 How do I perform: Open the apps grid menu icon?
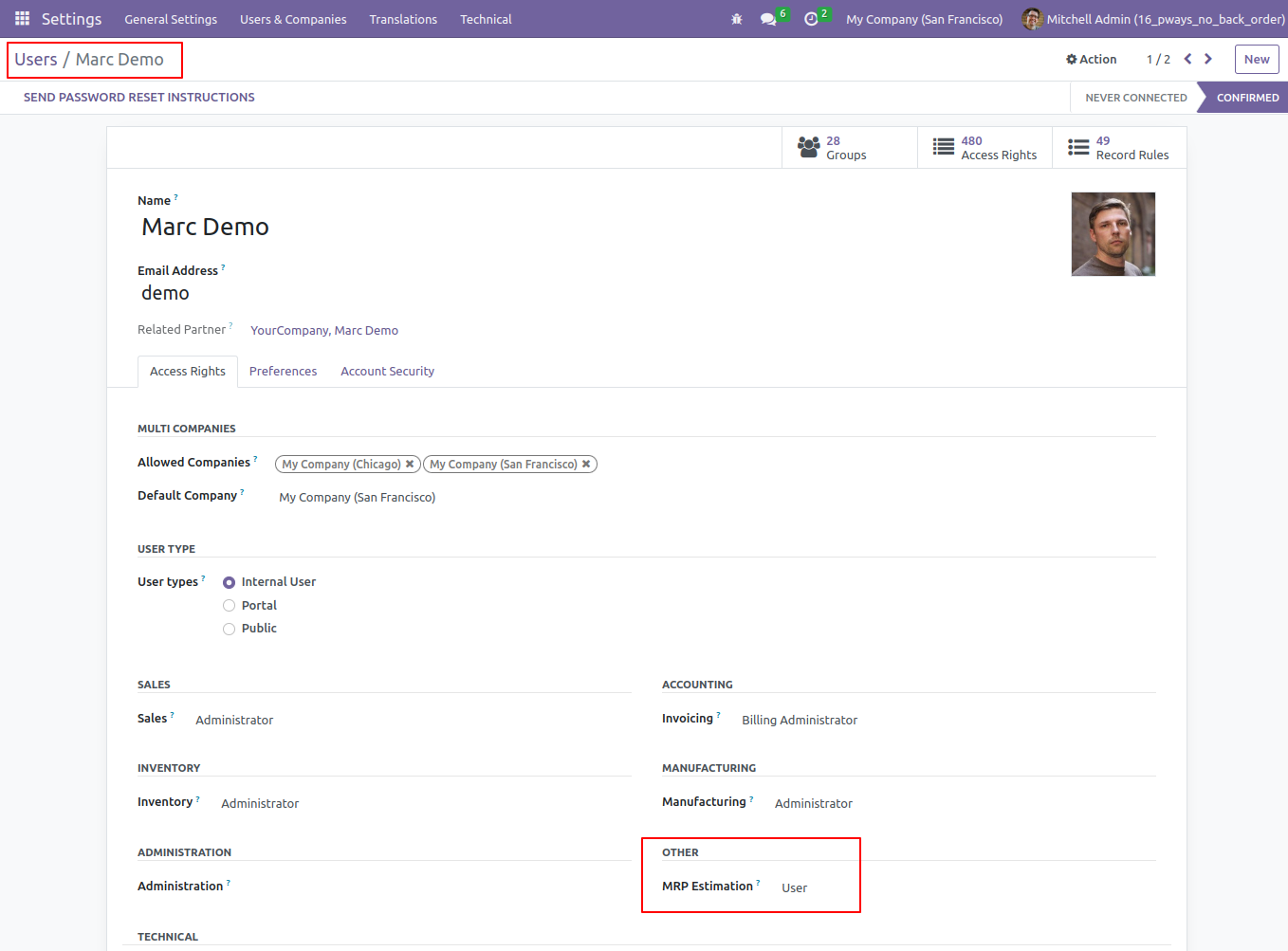coord(22,19)
